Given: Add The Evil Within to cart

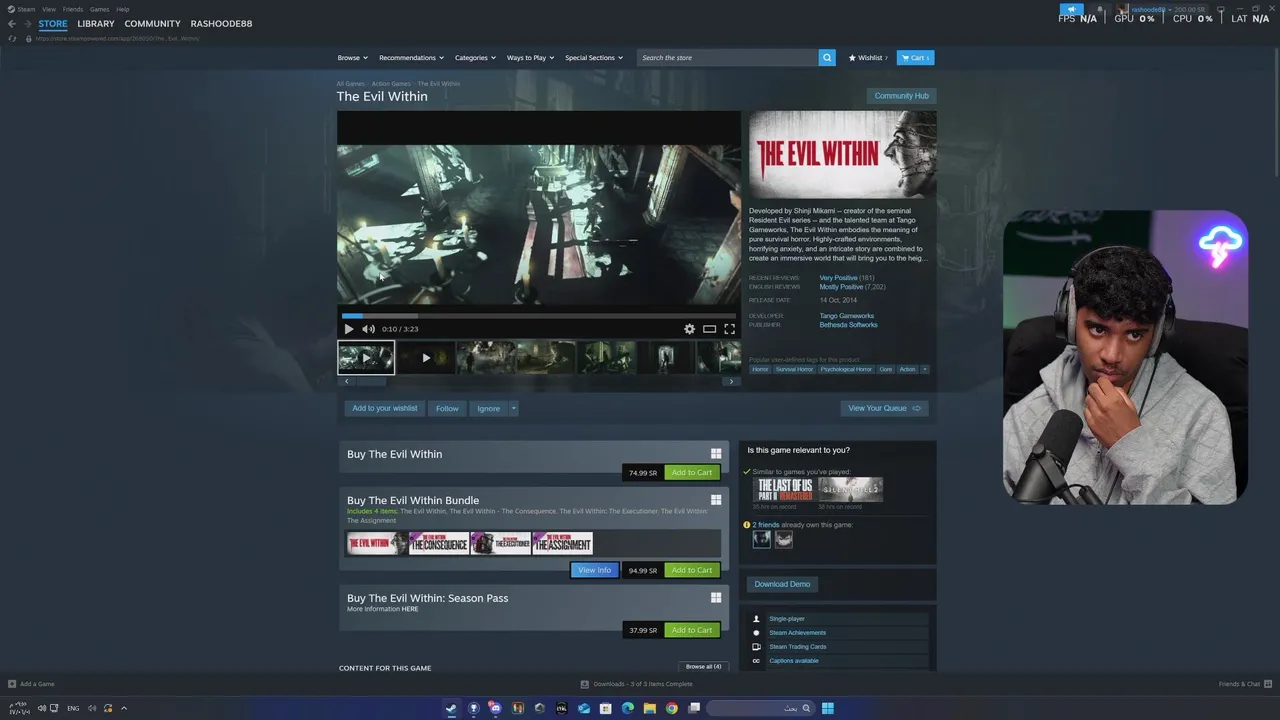Looking at the screenshot, I should 692,473.
